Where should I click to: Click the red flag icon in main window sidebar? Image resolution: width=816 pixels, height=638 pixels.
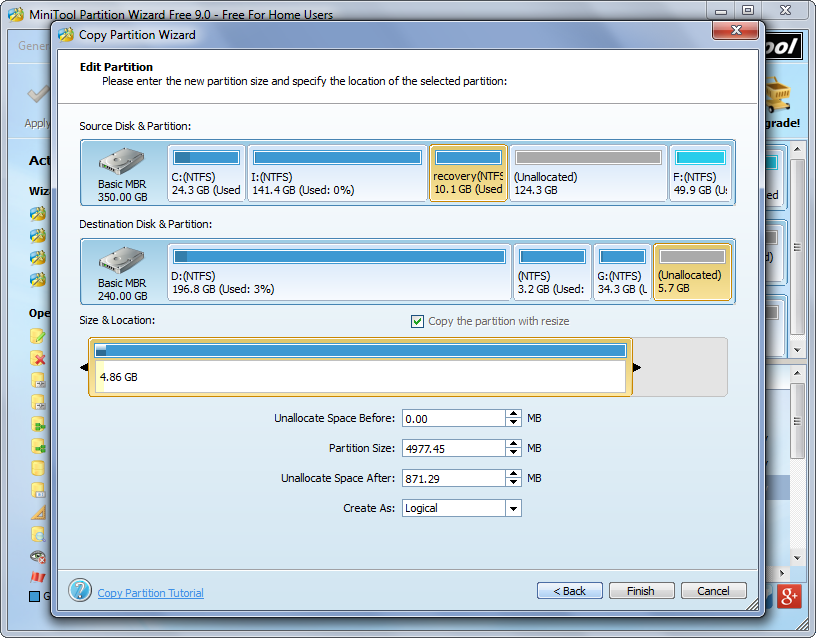[37, 577]
